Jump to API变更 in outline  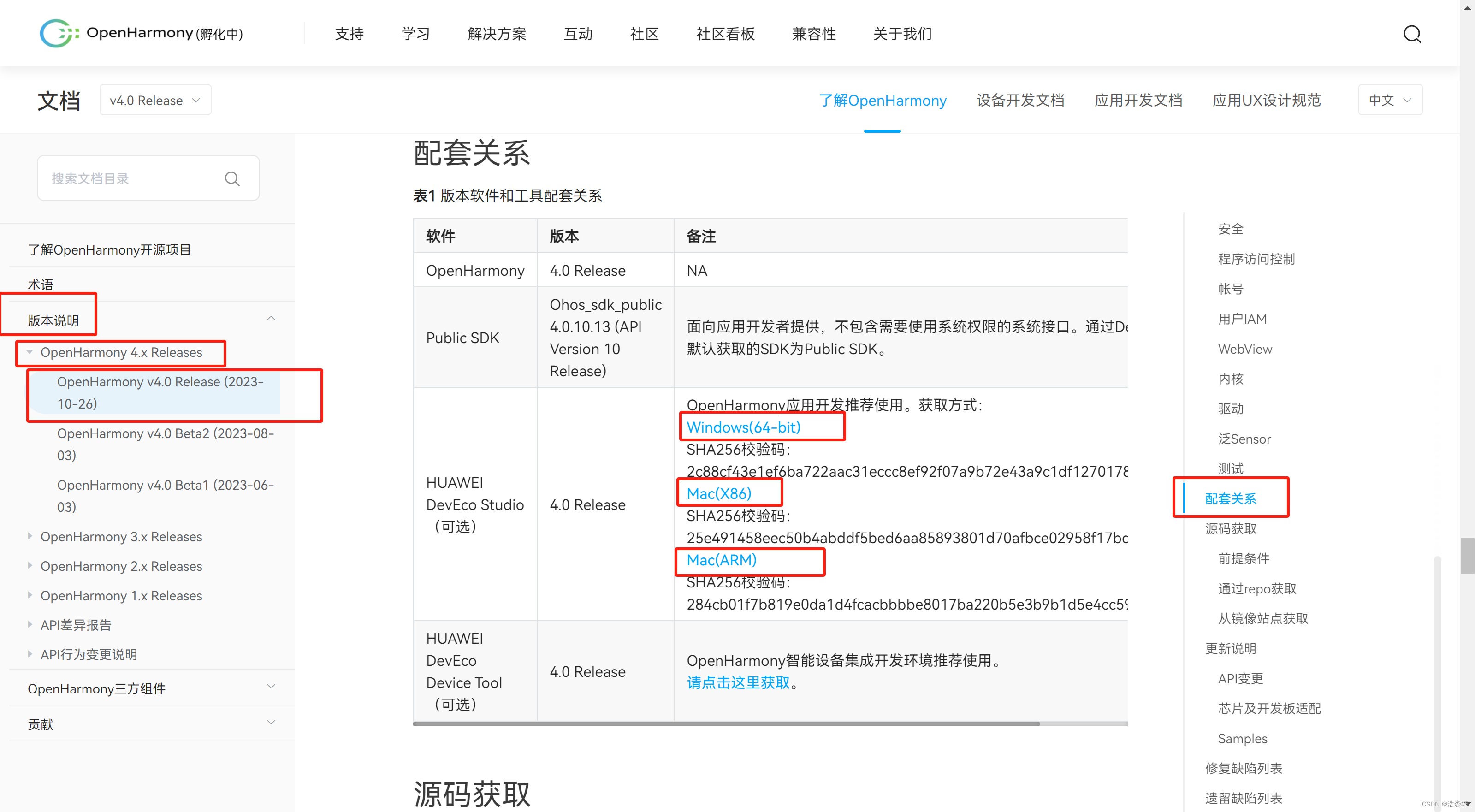tap(1240, 679)
